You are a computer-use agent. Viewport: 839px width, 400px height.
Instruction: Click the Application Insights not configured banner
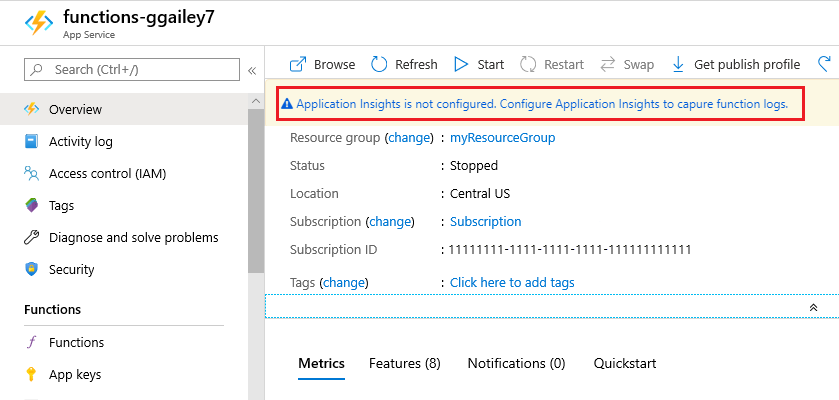(541, 103)
